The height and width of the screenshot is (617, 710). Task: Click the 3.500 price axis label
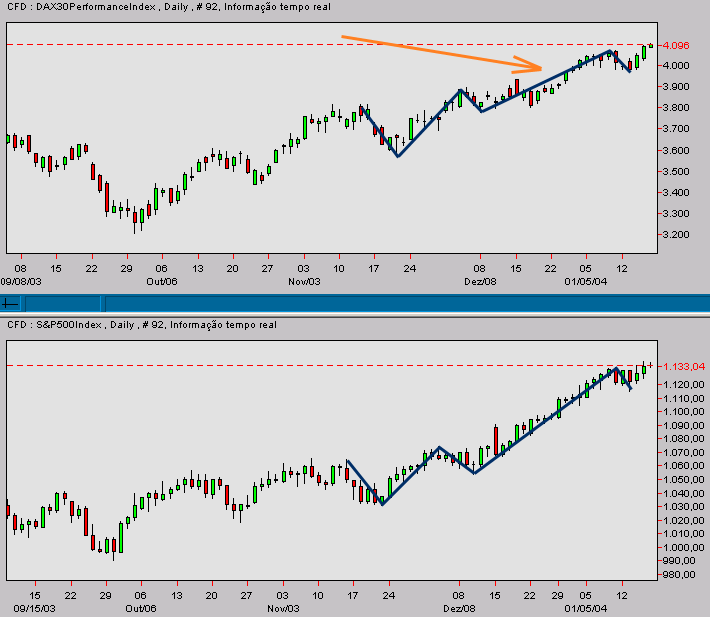[x=676, y=172]
